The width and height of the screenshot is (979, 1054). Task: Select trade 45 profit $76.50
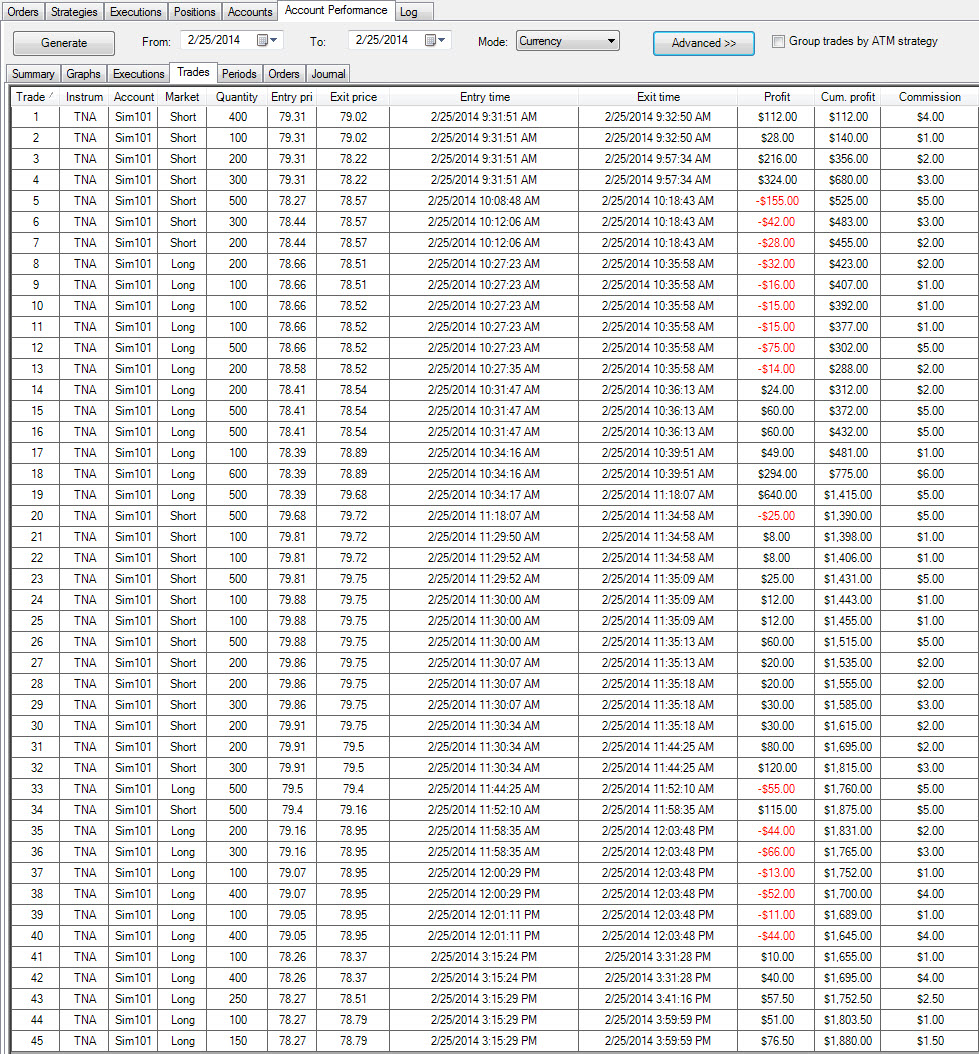point(777,1041)
